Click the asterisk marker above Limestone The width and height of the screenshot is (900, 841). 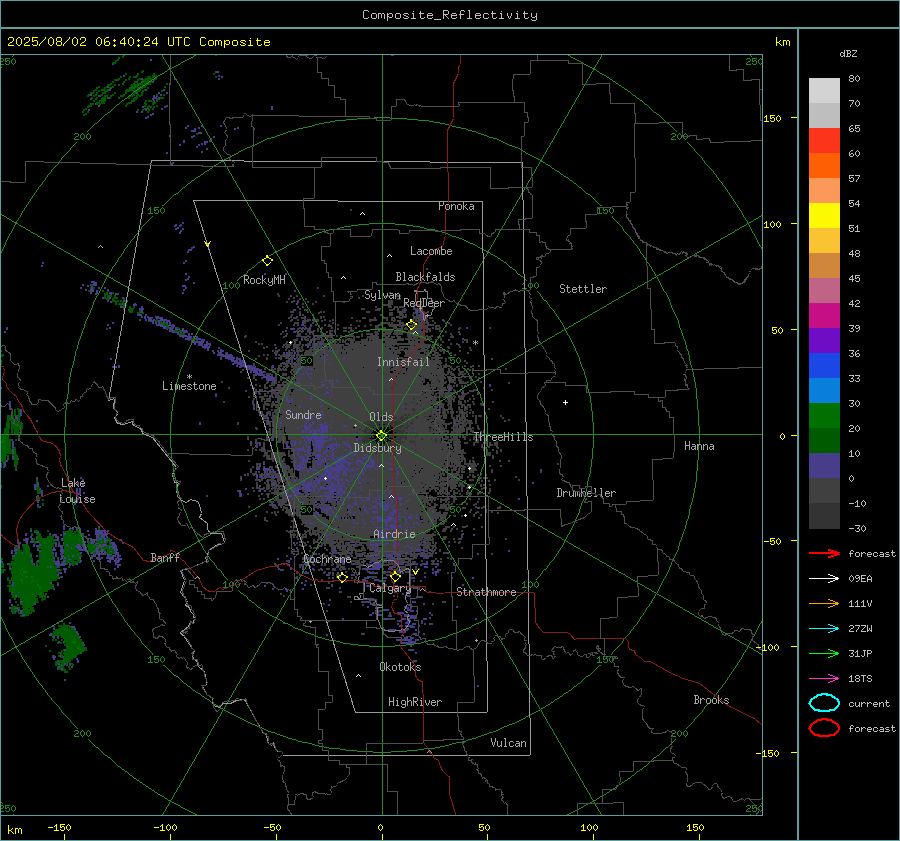(x=189, y=377)
